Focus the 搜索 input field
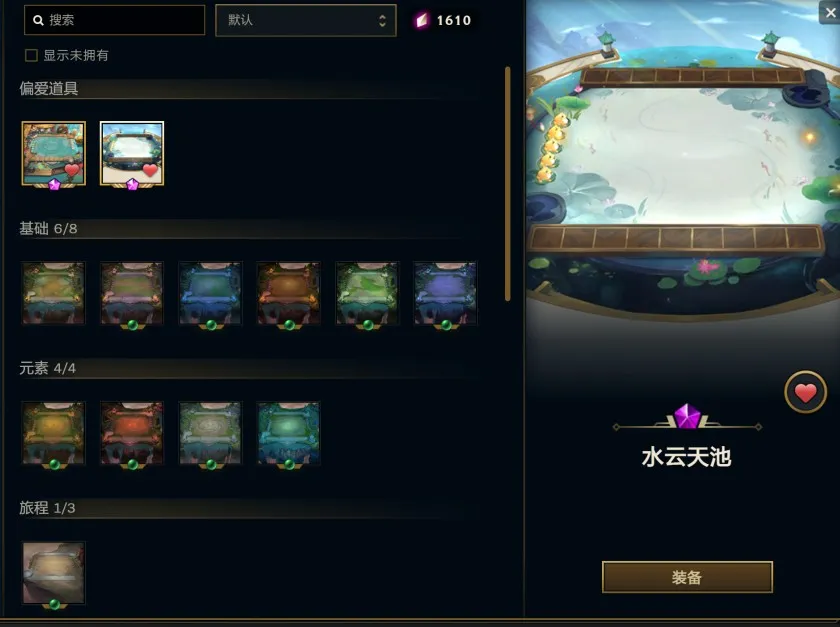Viewport: 840px width, 627px height. 115,20
